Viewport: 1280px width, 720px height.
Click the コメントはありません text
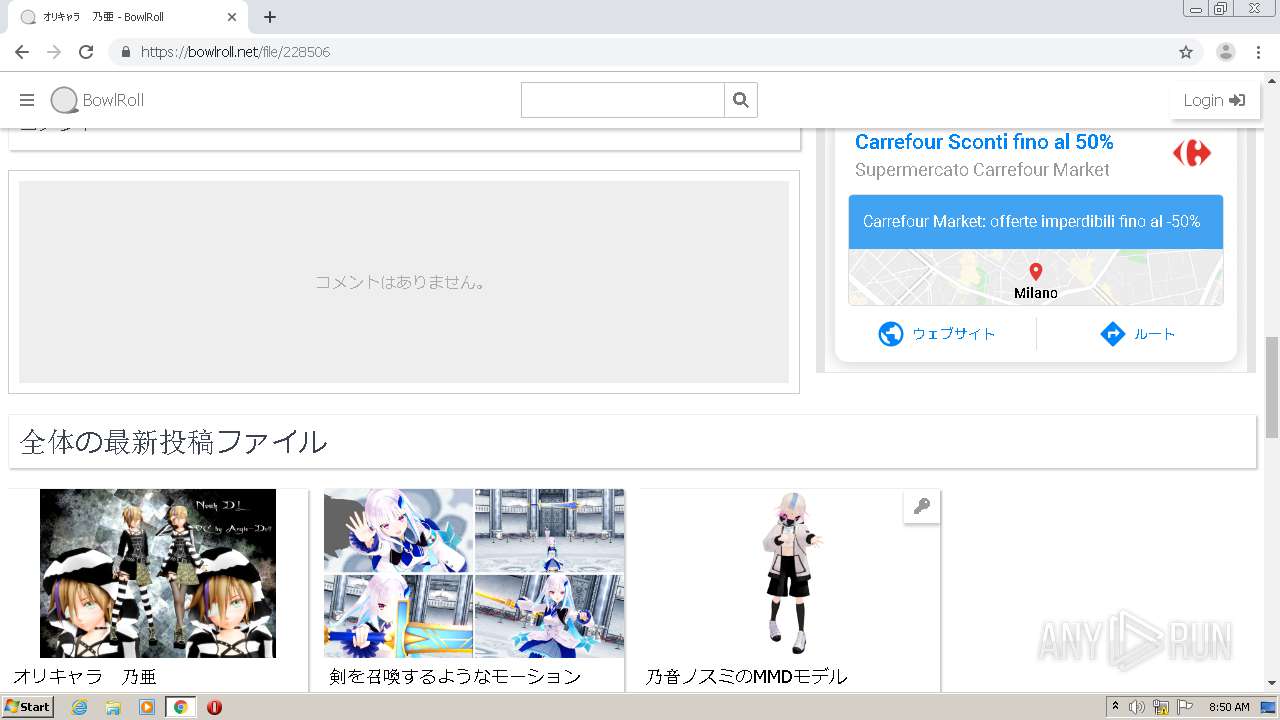click(402, 283)
